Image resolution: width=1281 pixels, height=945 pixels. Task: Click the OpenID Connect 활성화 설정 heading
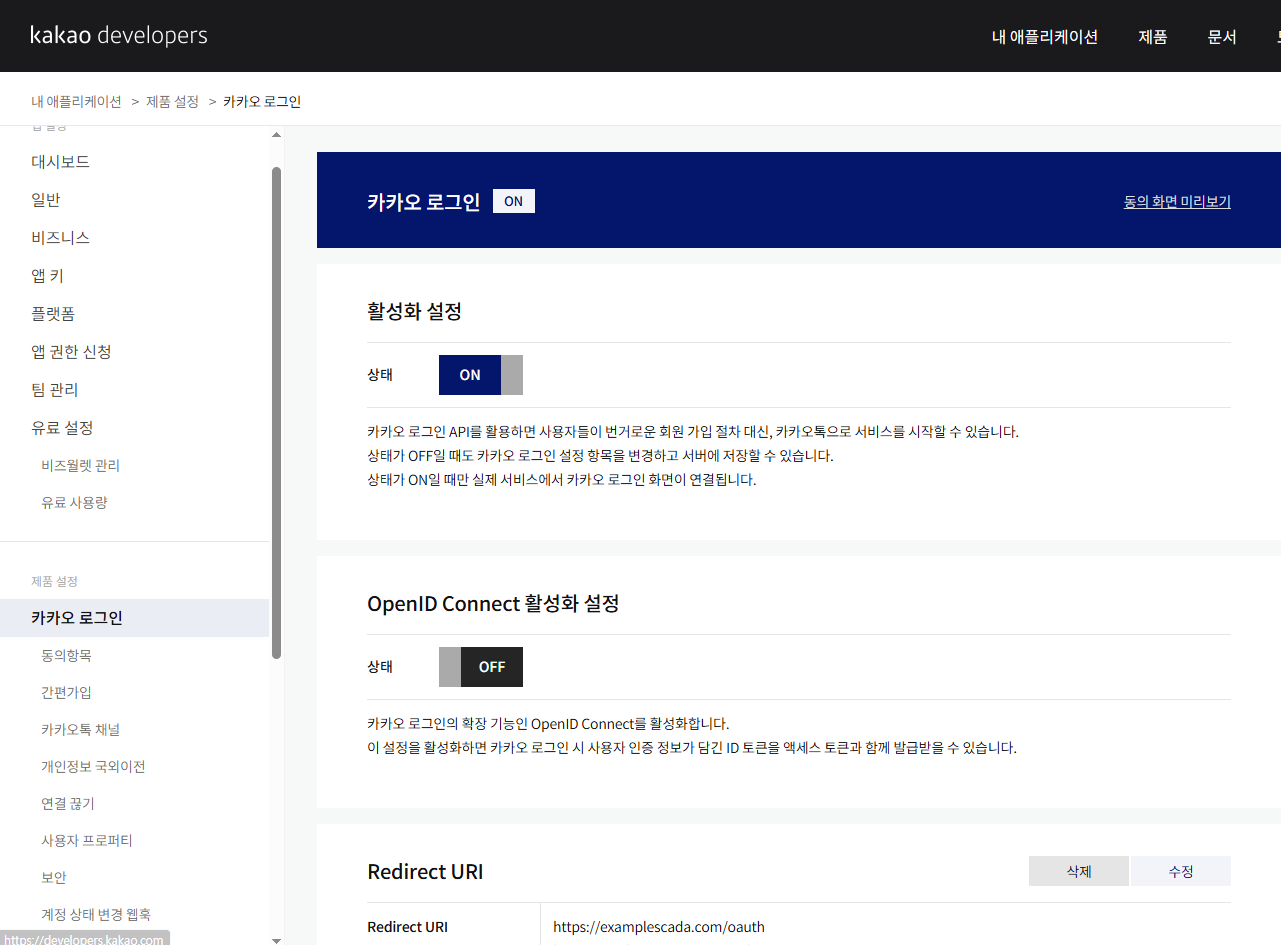[x=494, y=604]
